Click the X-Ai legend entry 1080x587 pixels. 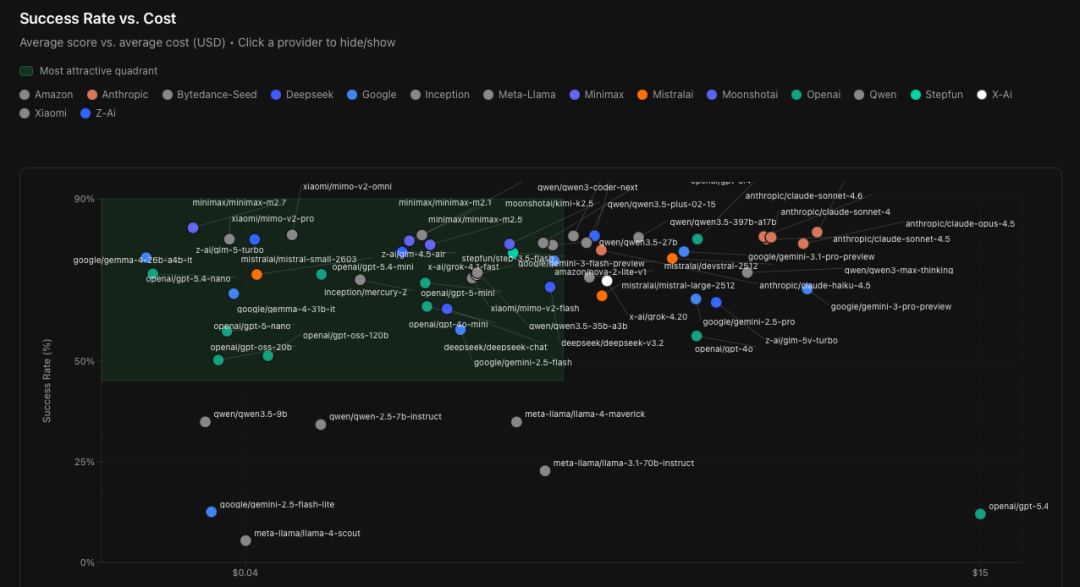pyautogui.click(x=994, y=94)
